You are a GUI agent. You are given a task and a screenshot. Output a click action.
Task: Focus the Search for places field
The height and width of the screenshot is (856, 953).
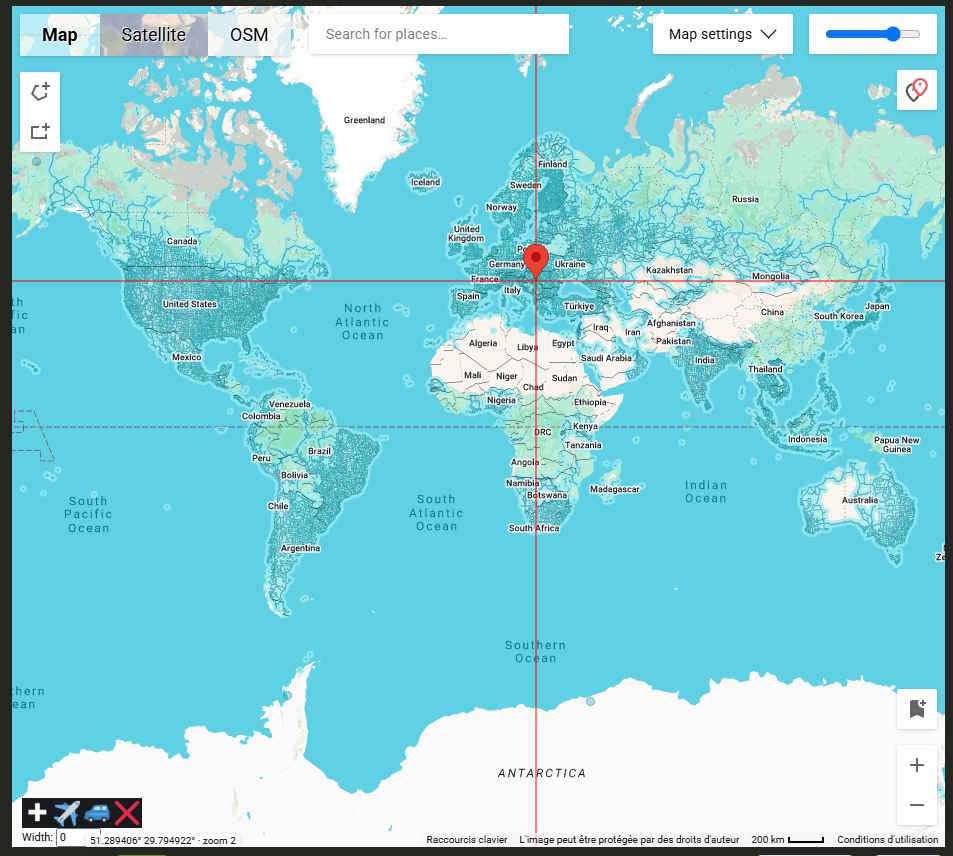click(x=438, y=34)
